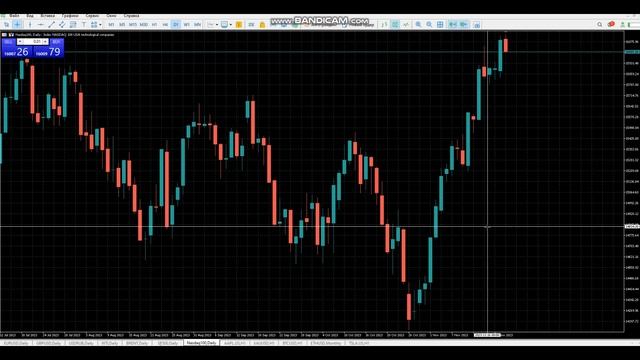Open the Файл menu
This screenshot has width=640, height=360.
[x=14, y=16]
